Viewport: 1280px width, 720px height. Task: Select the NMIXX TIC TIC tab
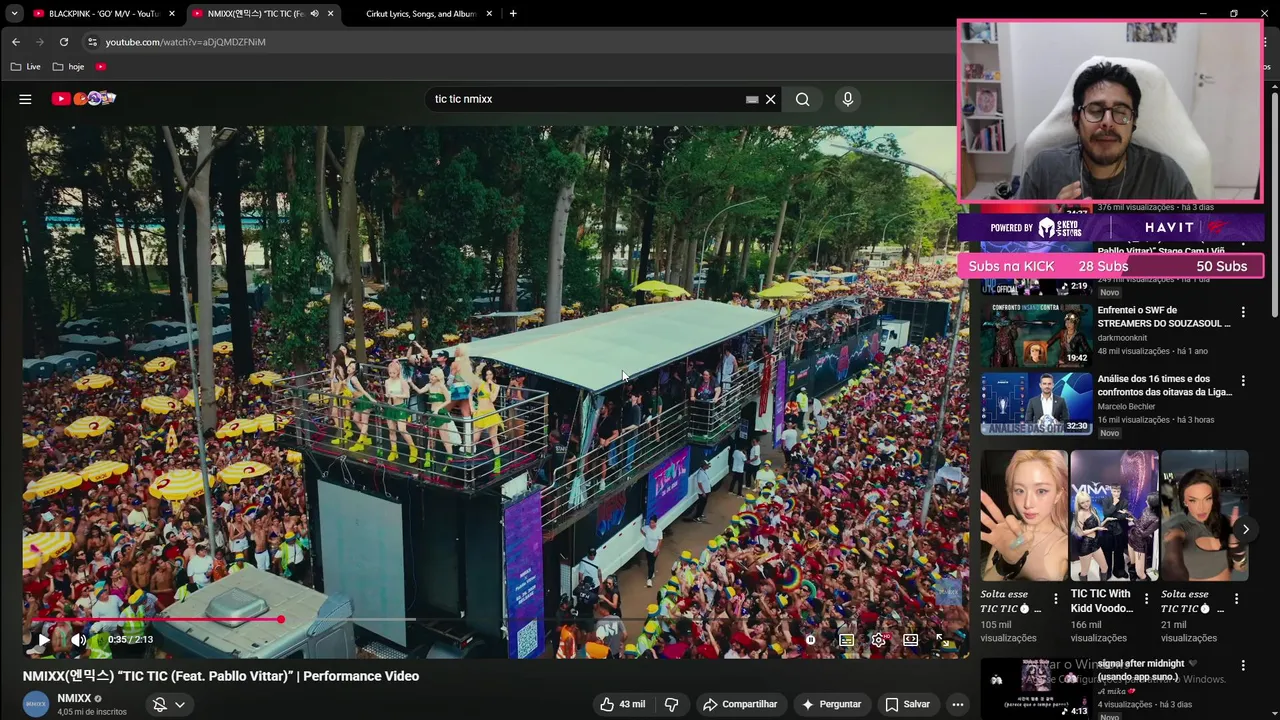[260, 14]
